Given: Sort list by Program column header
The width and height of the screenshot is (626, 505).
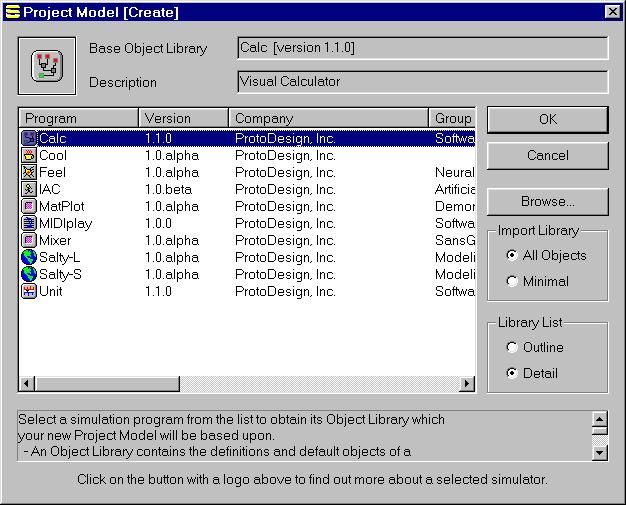Looking at the screenshot, I should point(78,119).
